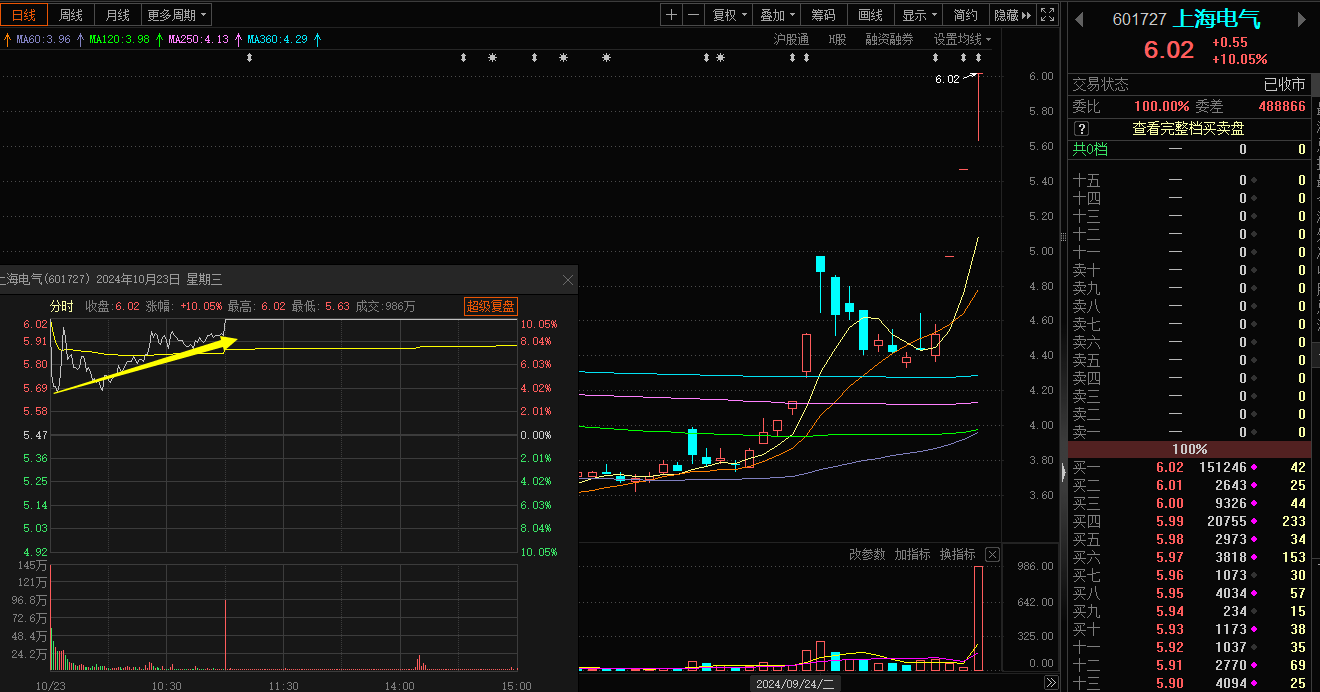1320x692 pixels.
Task: Click the purple arrow after MA60 value
Action: pos(79,39)
